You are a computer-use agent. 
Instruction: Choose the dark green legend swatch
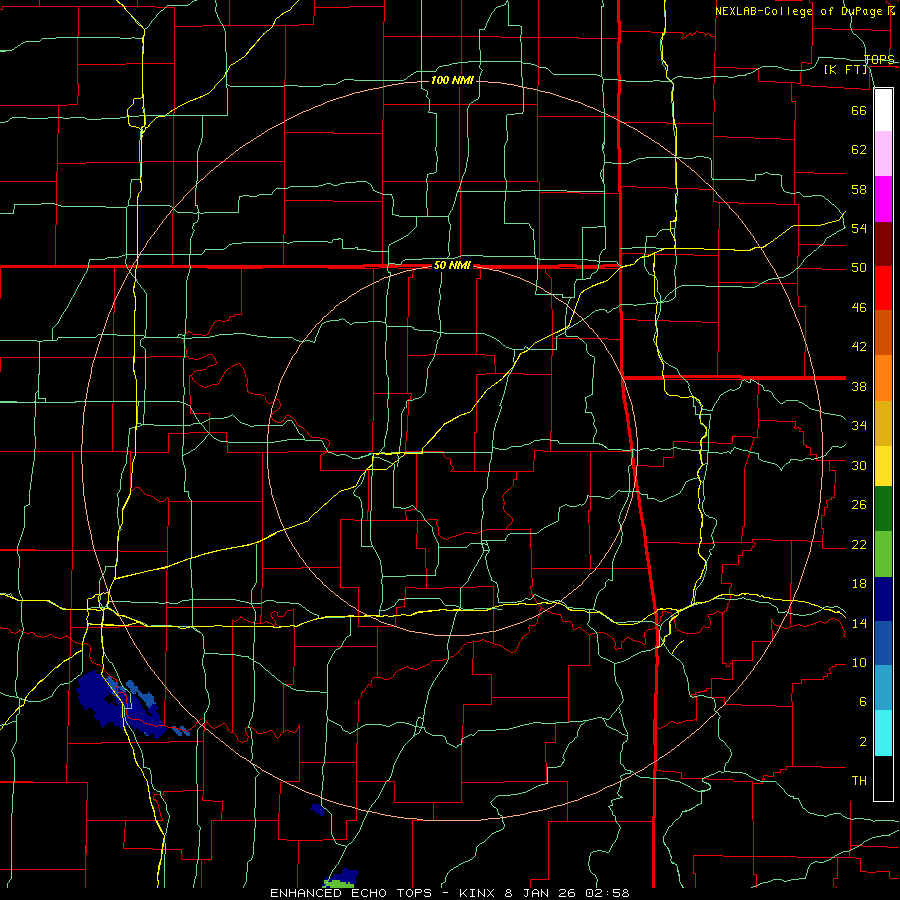click(883, 509)
